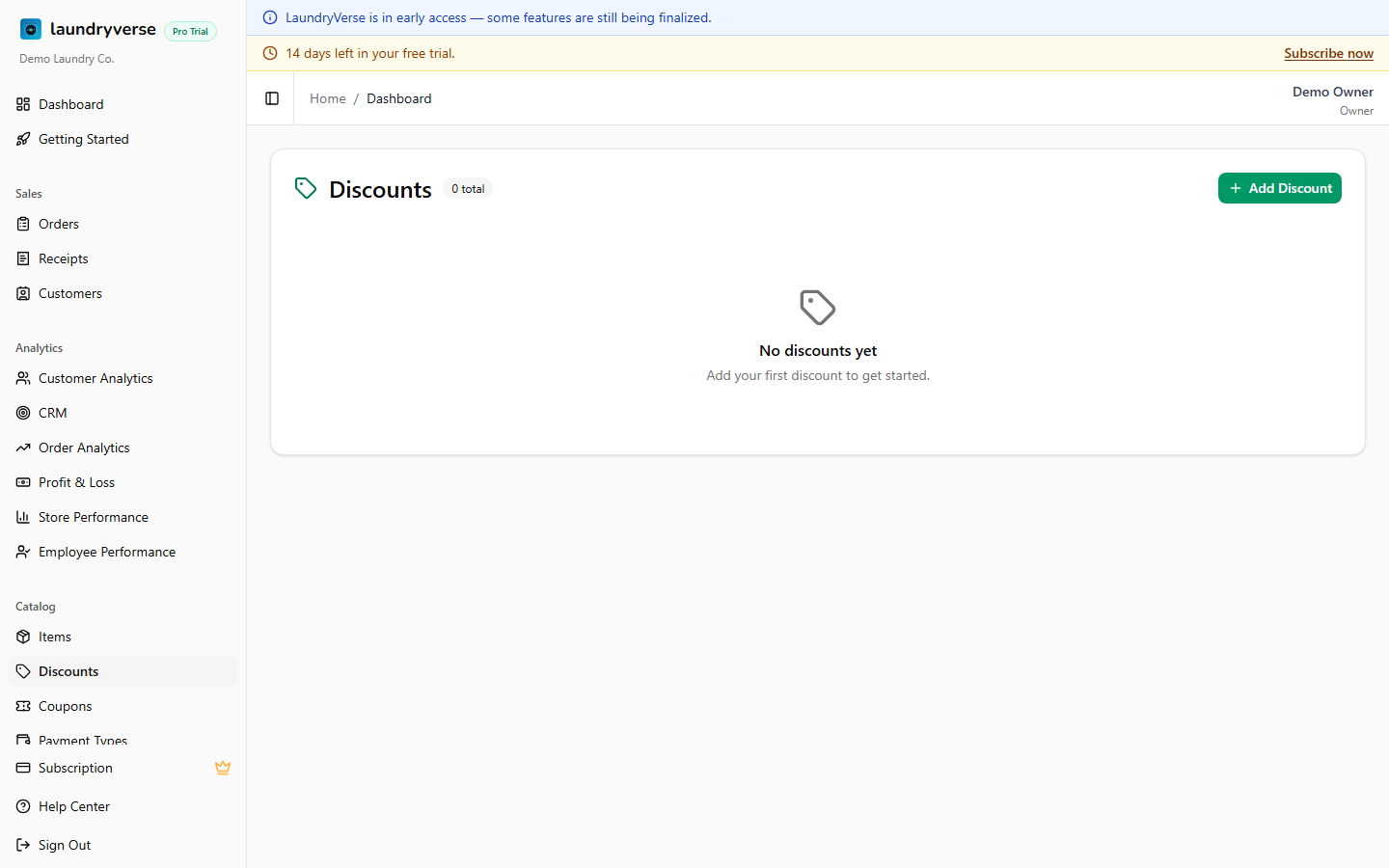
Task: Open the Demo Owner account menu
Action: coord(1333,100)
